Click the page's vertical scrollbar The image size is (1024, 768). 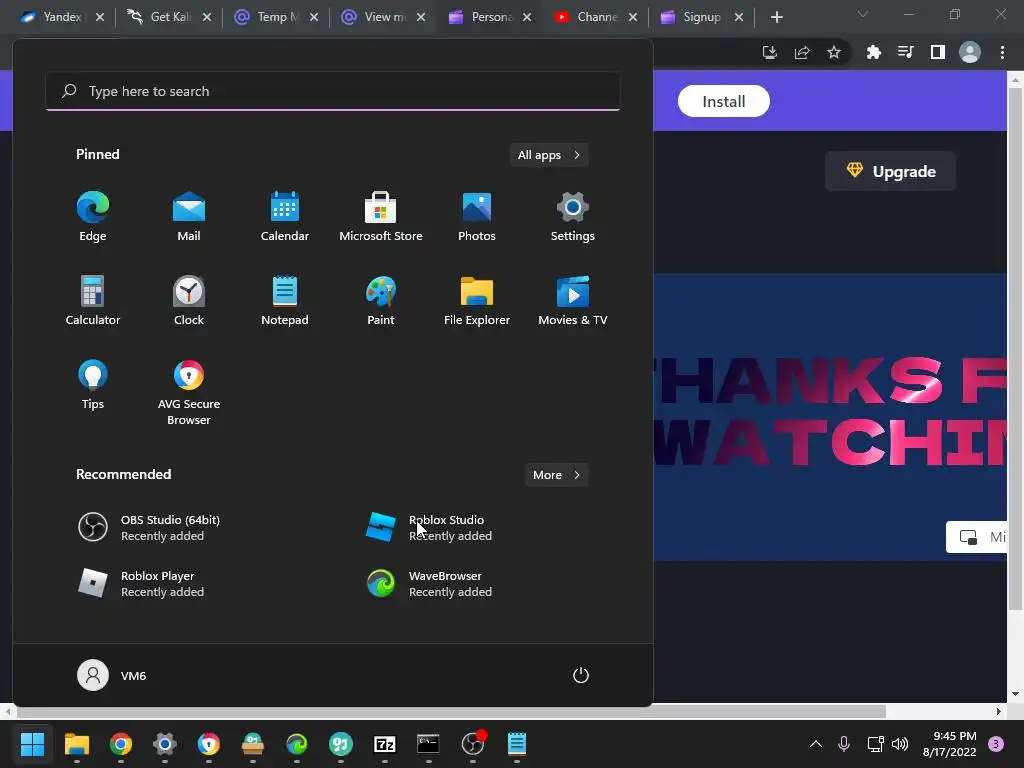1015,349
